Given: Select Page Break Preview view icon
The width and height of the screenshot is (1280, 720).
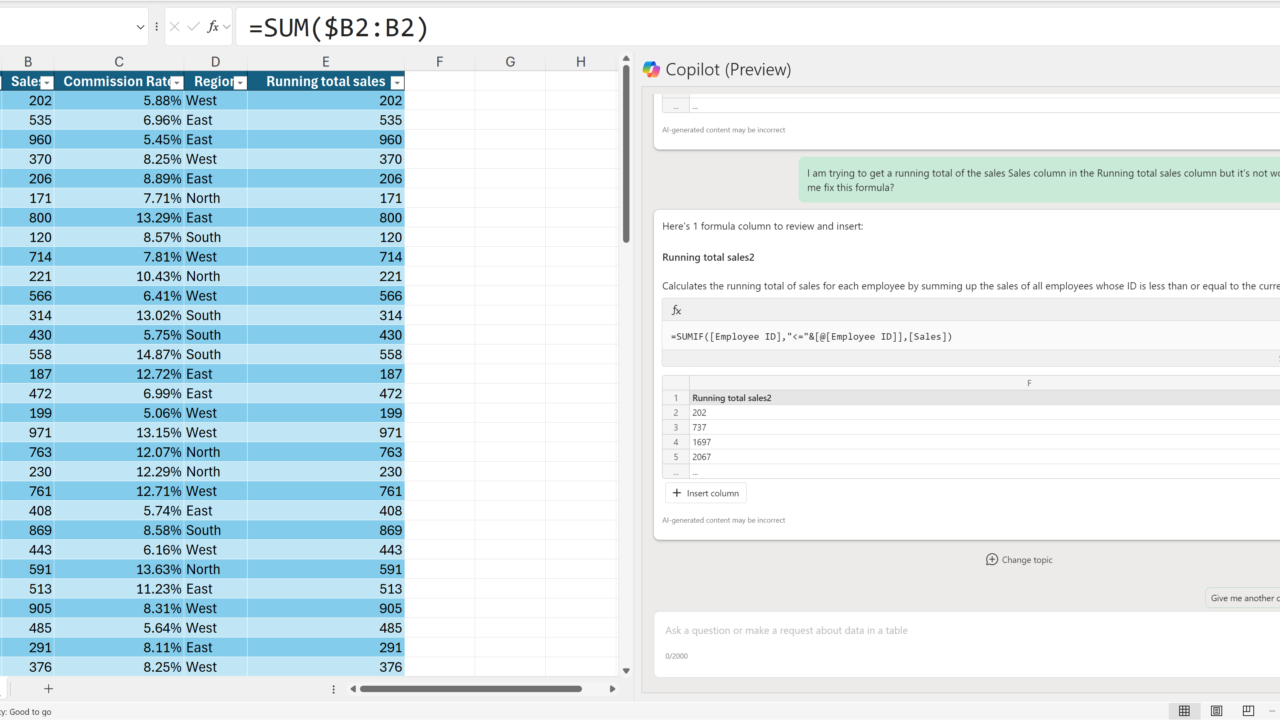Looking at the screenshot, I should pos(1248,711).
